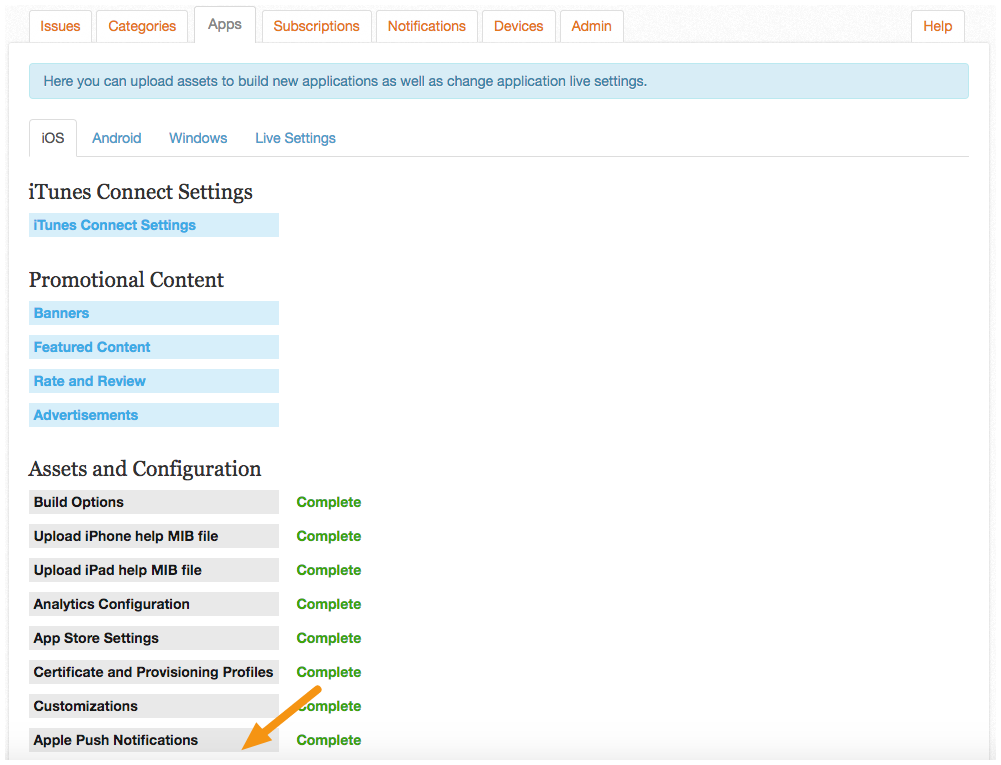Switch to the Android sub-tab
This screenshot has width=1001, height=765.
tap(116, 138)
